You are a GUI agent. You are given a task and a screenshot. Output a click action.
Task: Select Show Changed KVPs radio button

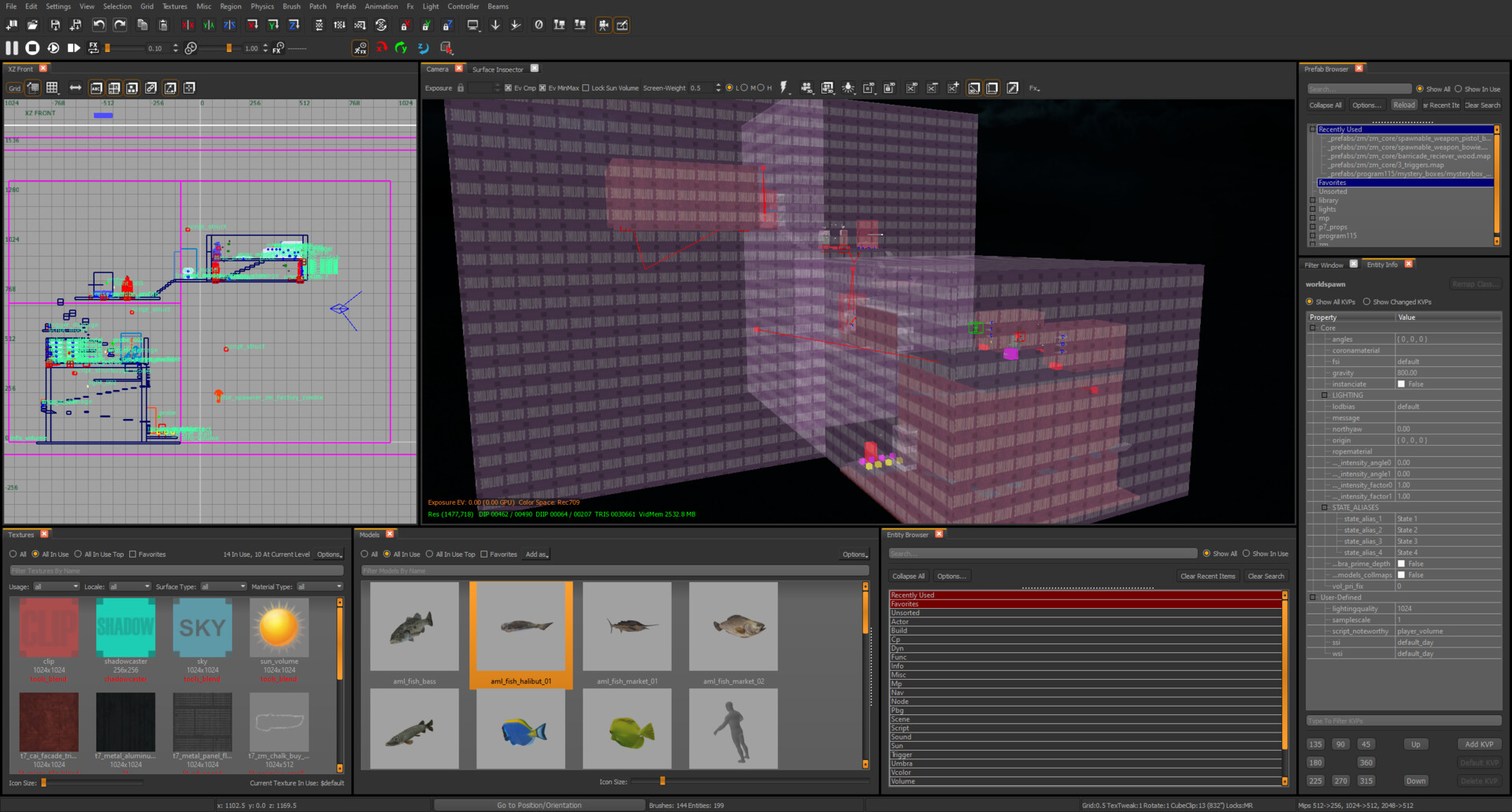click(x=1366, y=302)
